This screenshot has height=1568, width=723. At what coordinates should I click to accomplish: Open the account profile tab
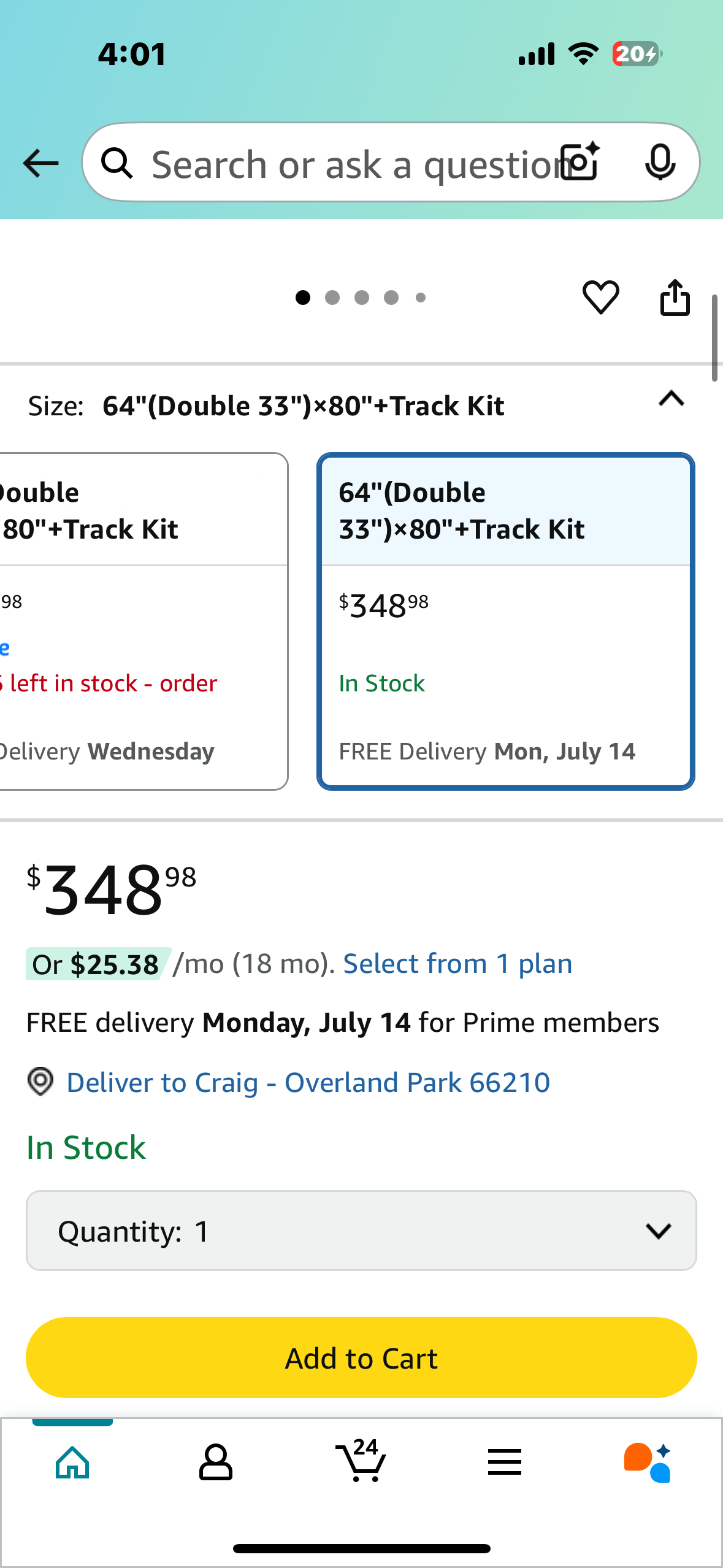coord(216,1462)
